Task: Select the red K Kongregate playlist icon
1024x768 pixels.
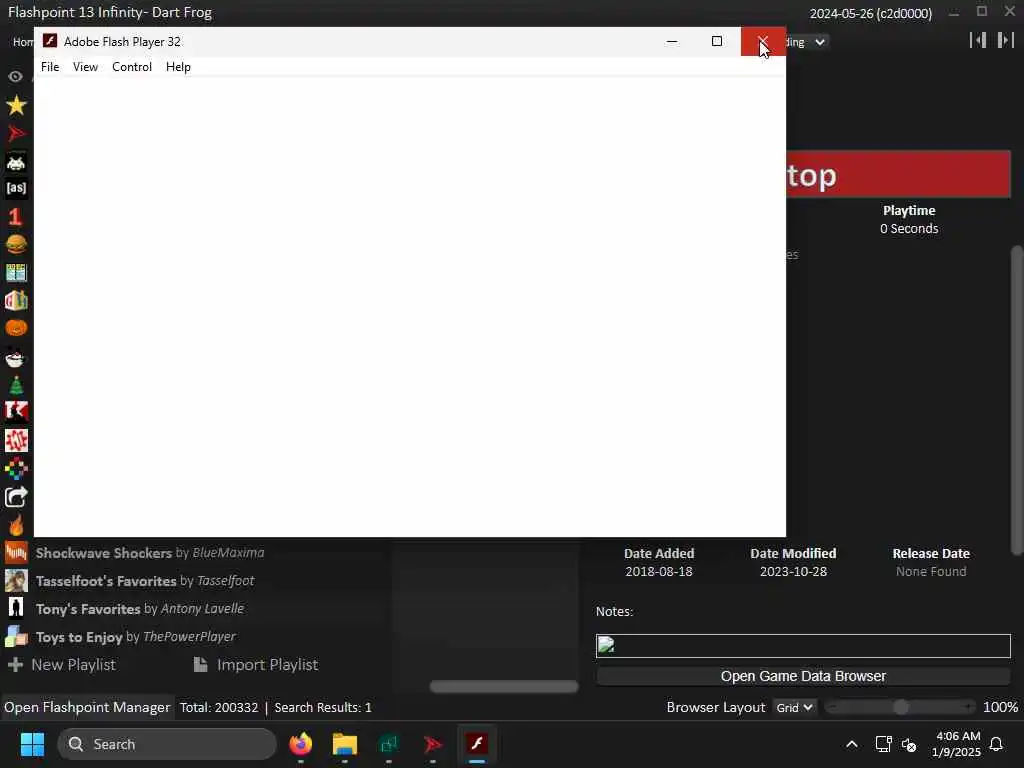Action: [16, 411]
